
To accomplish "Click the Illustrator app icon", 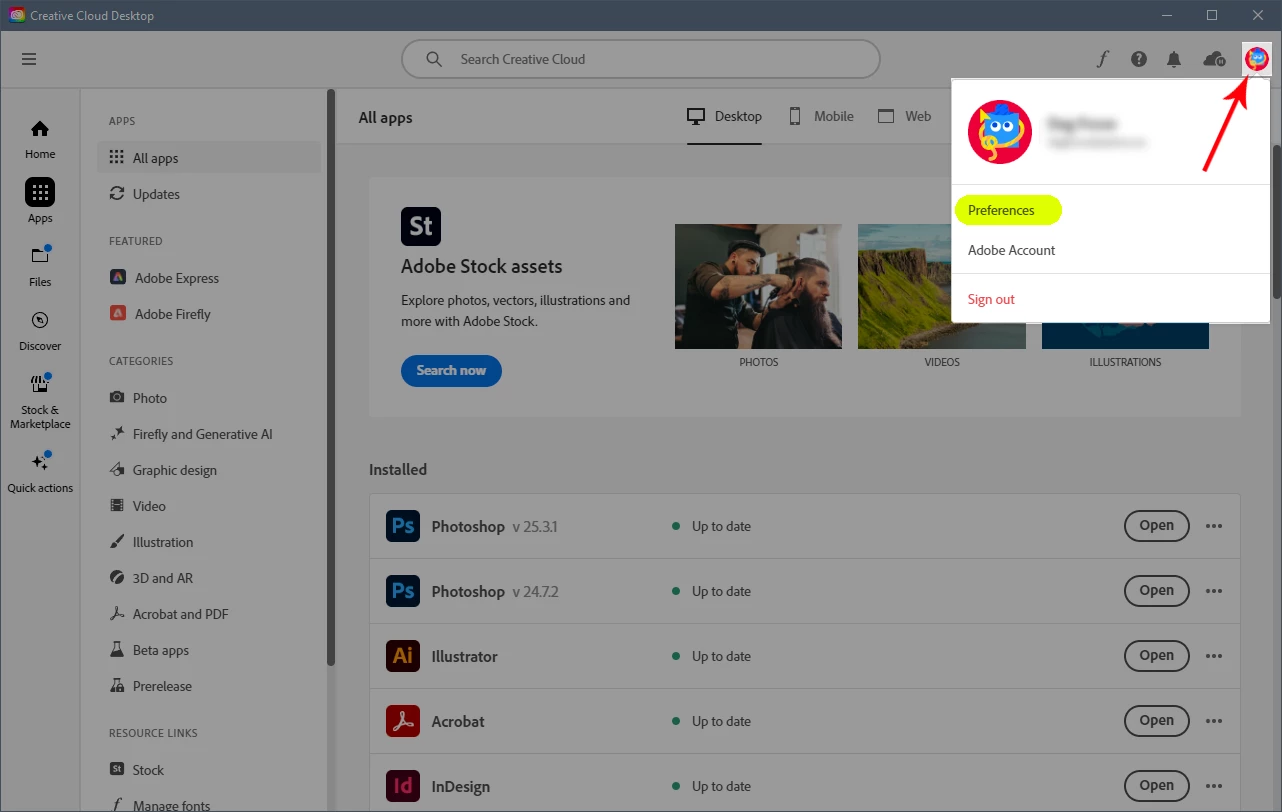I will 403,656.
